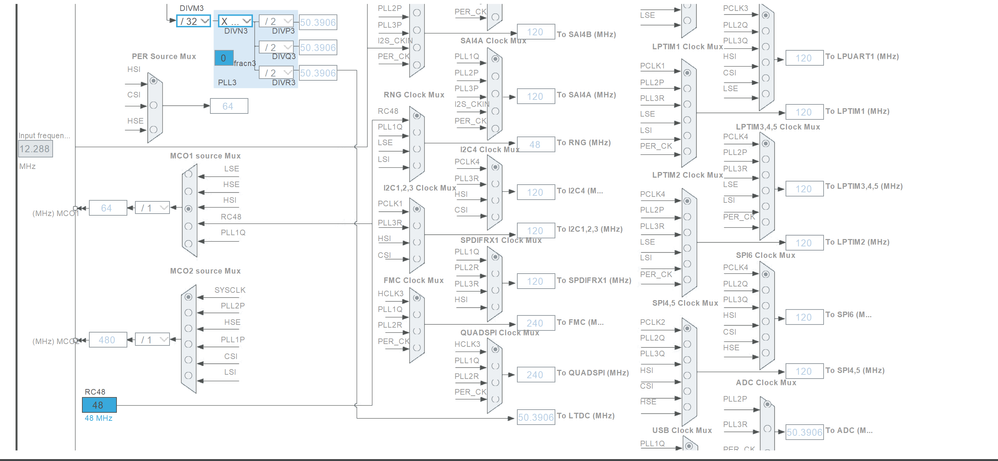Select LSI in the LPTIM1 Clock Mux
Viewport: 998px width, 461px height.
pyautogui.click(x=686, y=136)
